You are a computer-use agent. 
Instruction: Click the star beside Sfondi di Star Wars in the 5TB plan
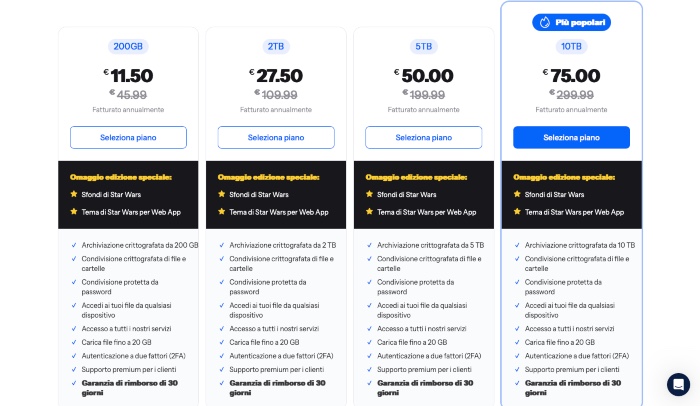pyautogui.click(x=370, y=194)
